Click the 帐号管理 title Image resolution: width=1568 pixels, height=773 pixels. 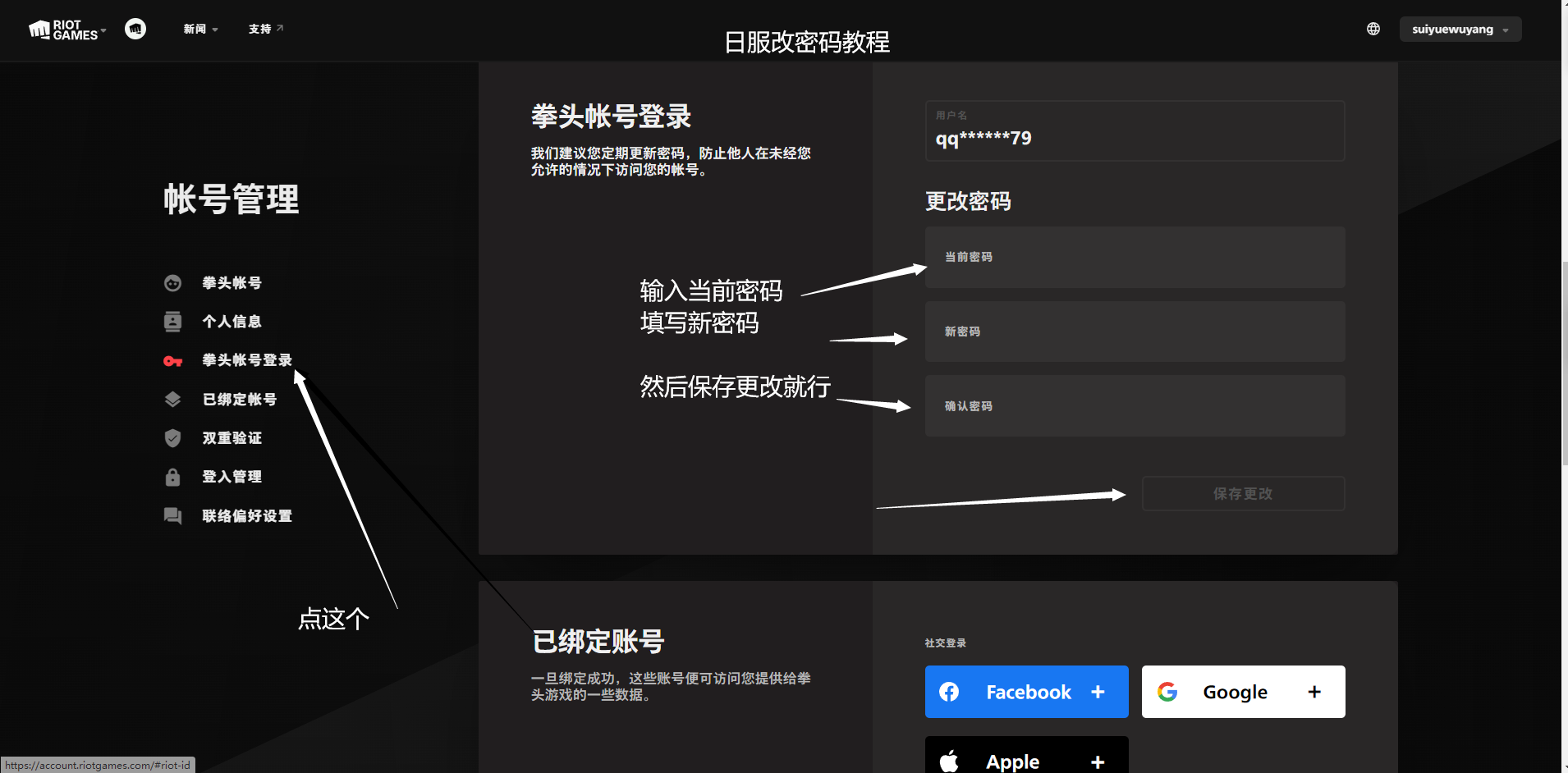pos(232,199)
